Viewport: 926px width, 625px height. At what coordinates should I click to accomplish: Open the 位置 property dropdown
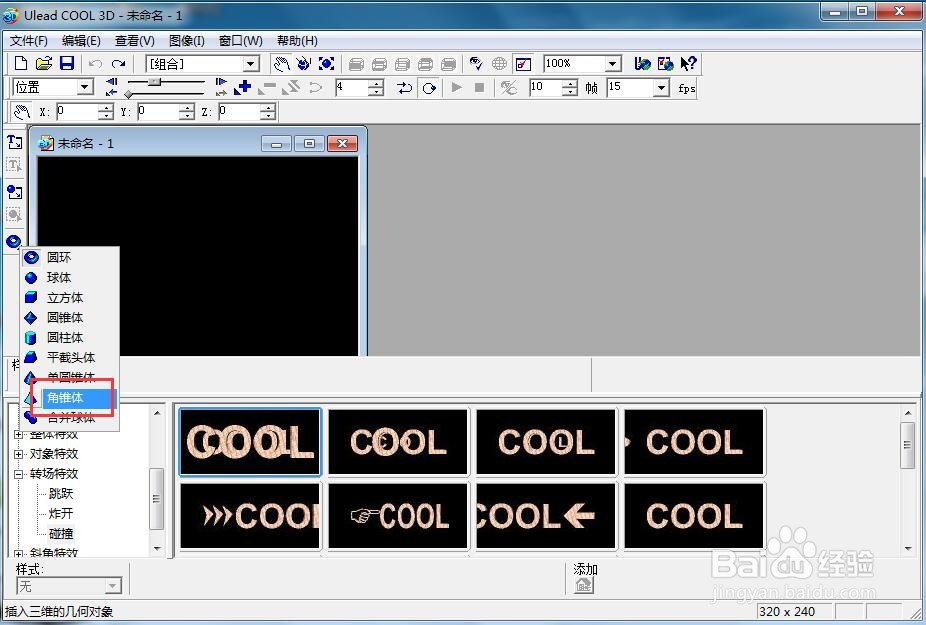[85, 87]
